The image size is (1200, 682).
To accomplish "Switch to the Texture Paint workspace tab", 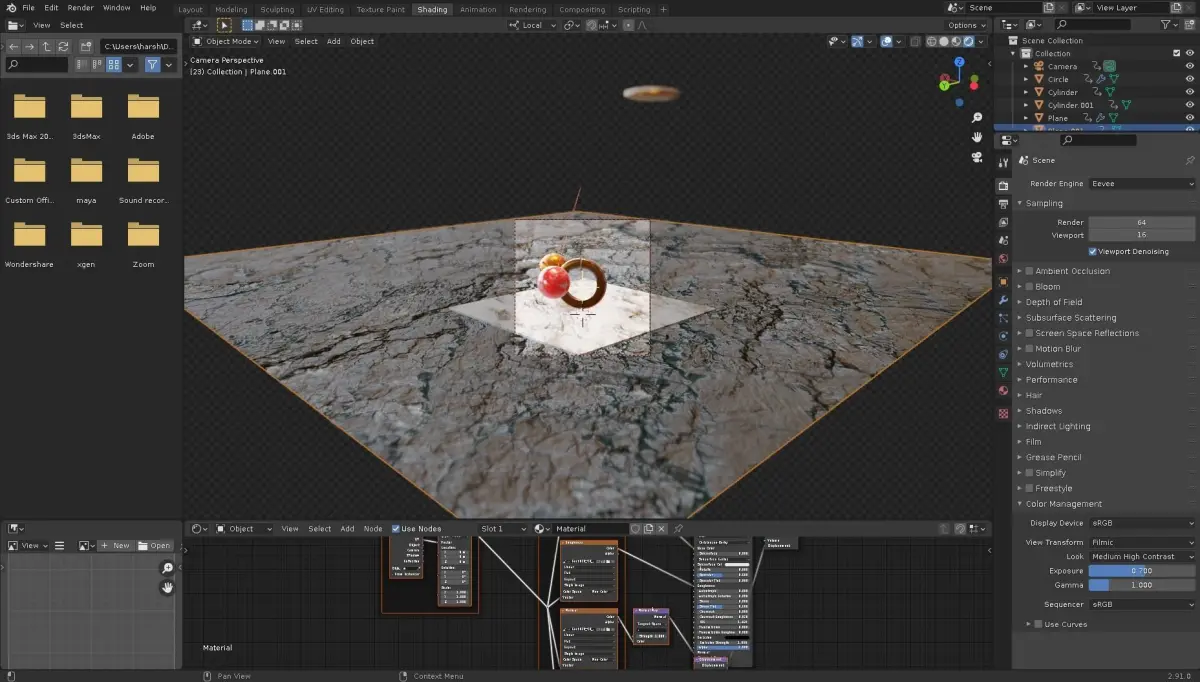I will 380,10.
